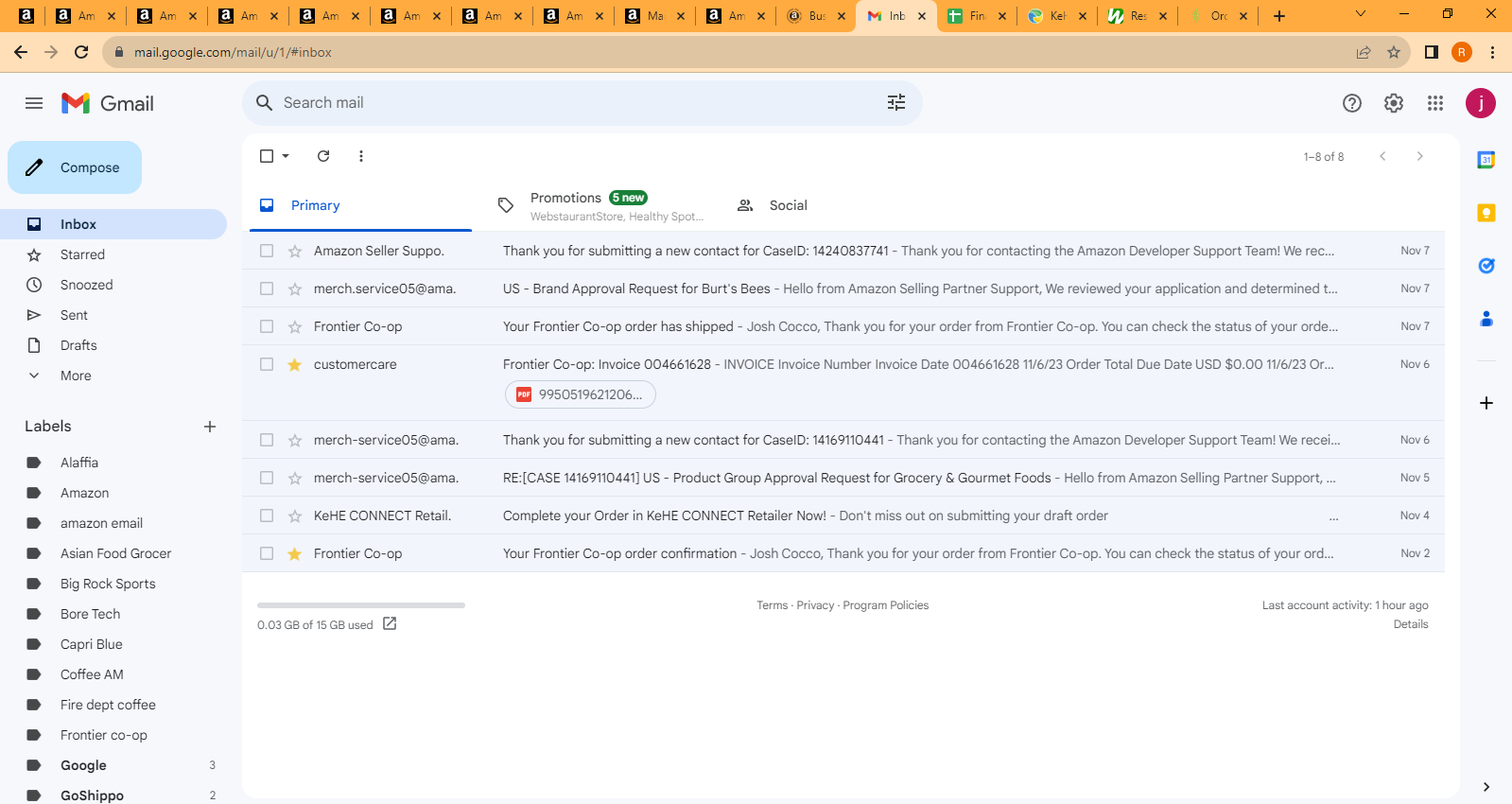Click the search options filter icon
Screen dimensions: 1512x804
(x=896, y=102)
